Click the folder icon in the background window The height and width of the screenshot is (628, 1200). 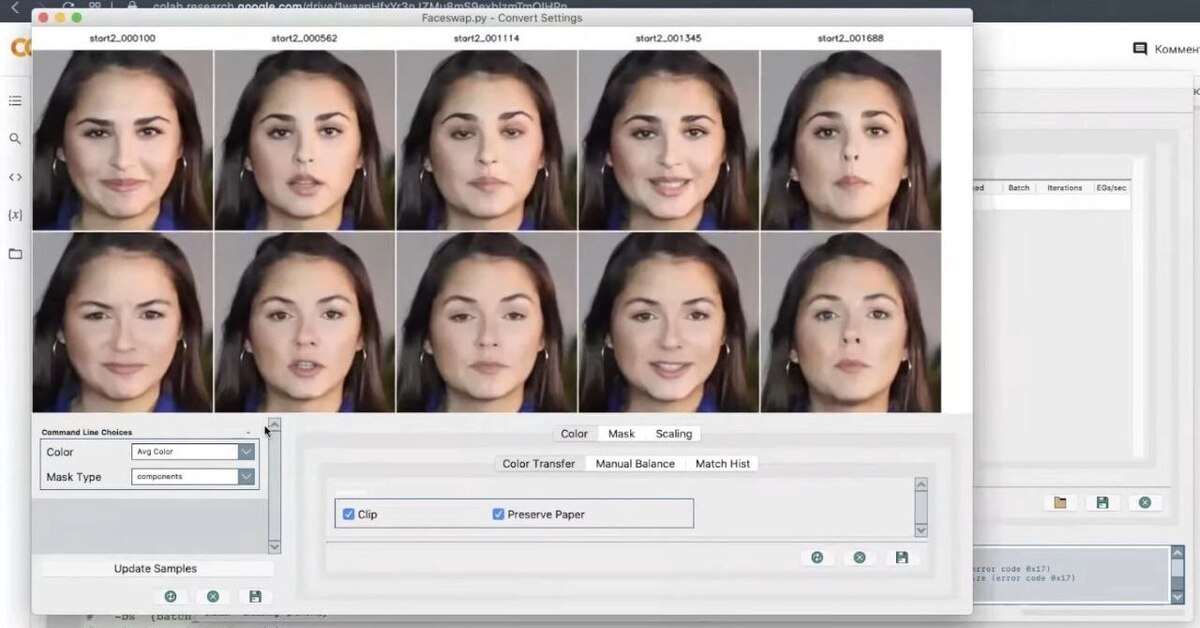(x=1060, y=502)
